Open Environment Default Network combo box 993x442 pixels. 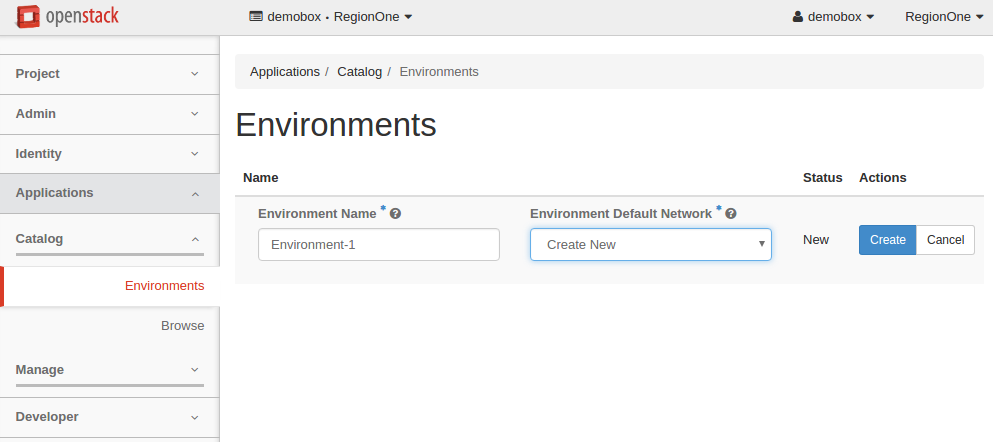pyautogui.click(x=650, y=244)
